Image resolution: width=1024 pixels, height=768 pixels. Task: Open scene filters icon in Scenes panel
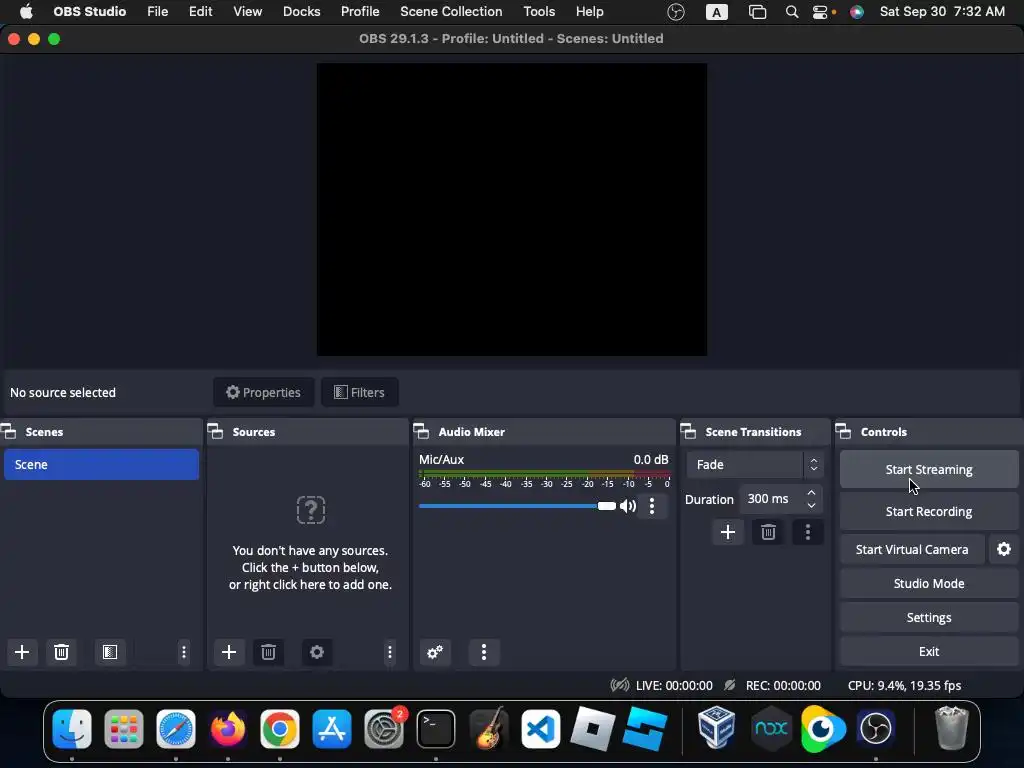(x=110, y=652)
